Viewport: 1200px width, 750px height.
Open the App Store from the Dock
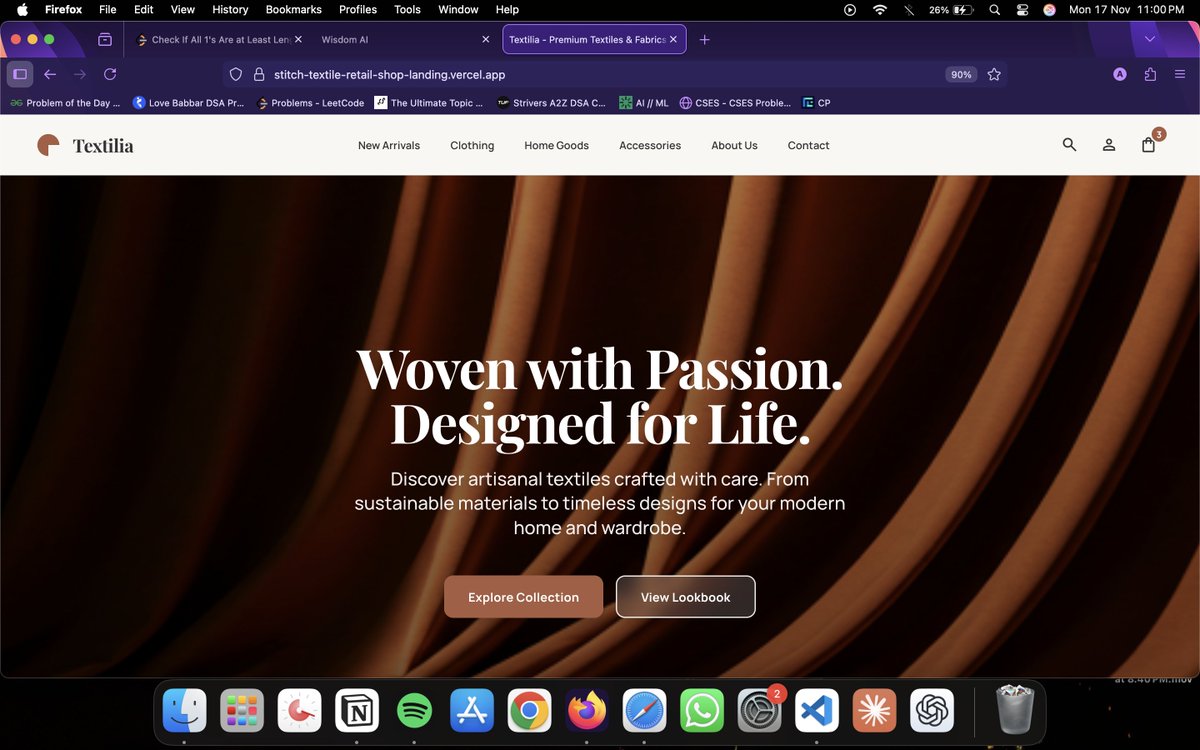(472, 711)
